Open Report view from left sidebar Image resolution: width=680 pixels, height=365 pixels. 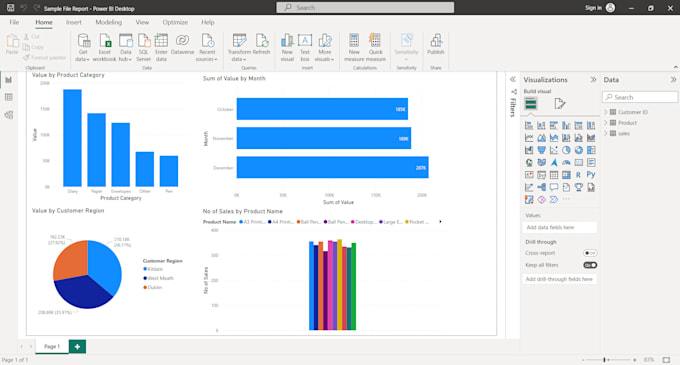(x=9, y=80)
